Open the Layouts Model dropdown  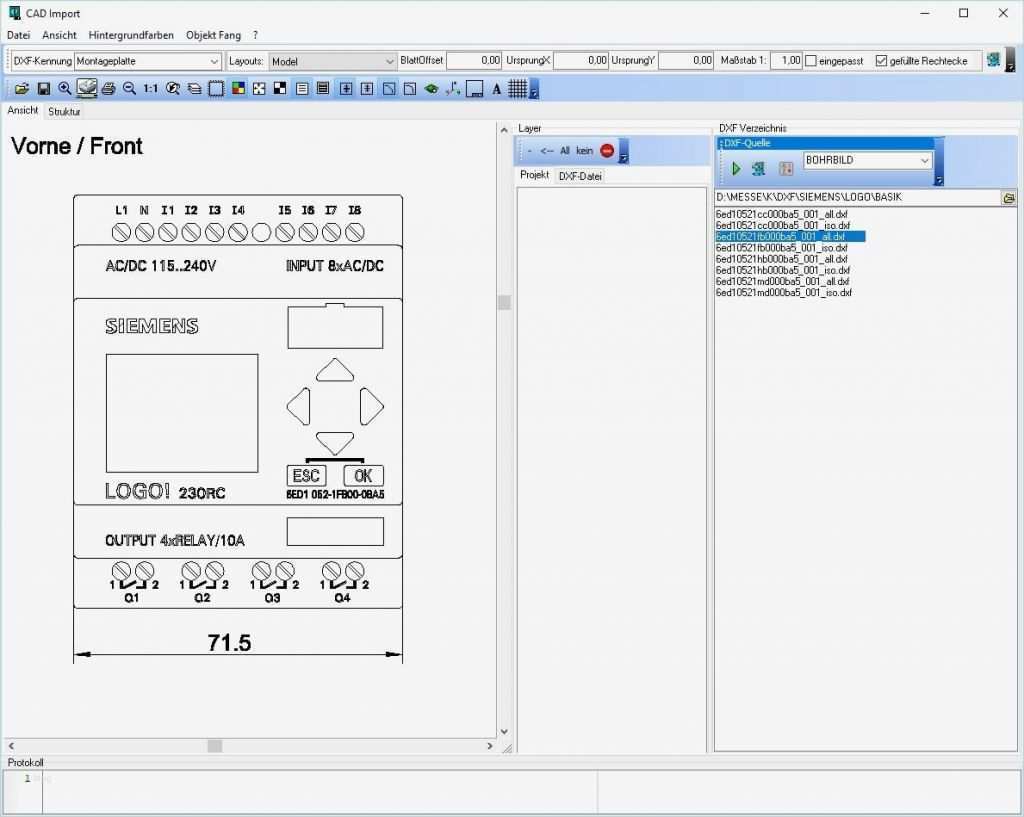pyautogui.click(x=389, y=61)
